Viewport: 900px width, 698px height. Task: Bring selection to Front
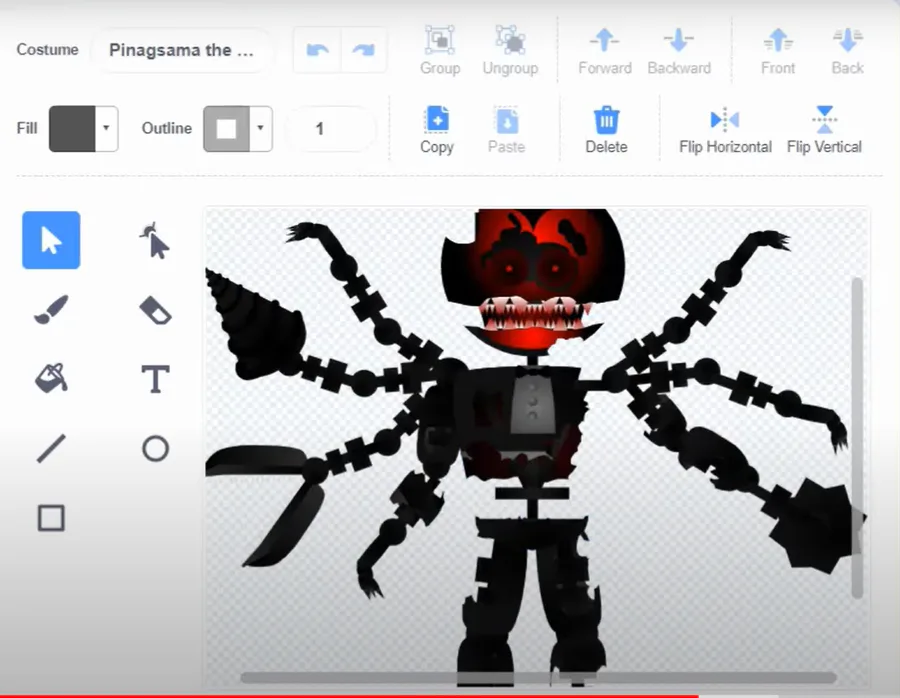click(778, 51)
